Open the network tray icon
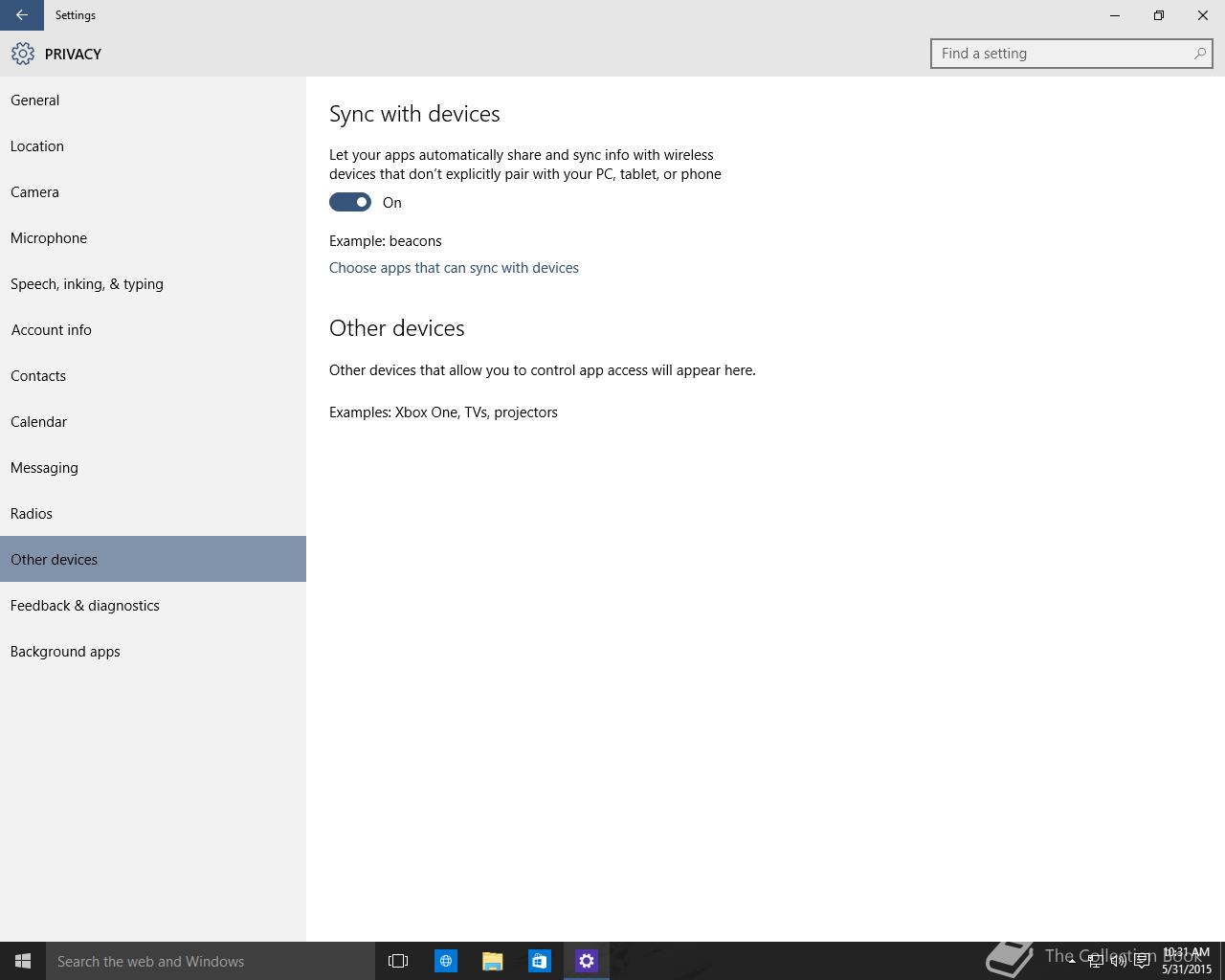This screenshot has width=1225, height=980. click(x=1095, y=961)
